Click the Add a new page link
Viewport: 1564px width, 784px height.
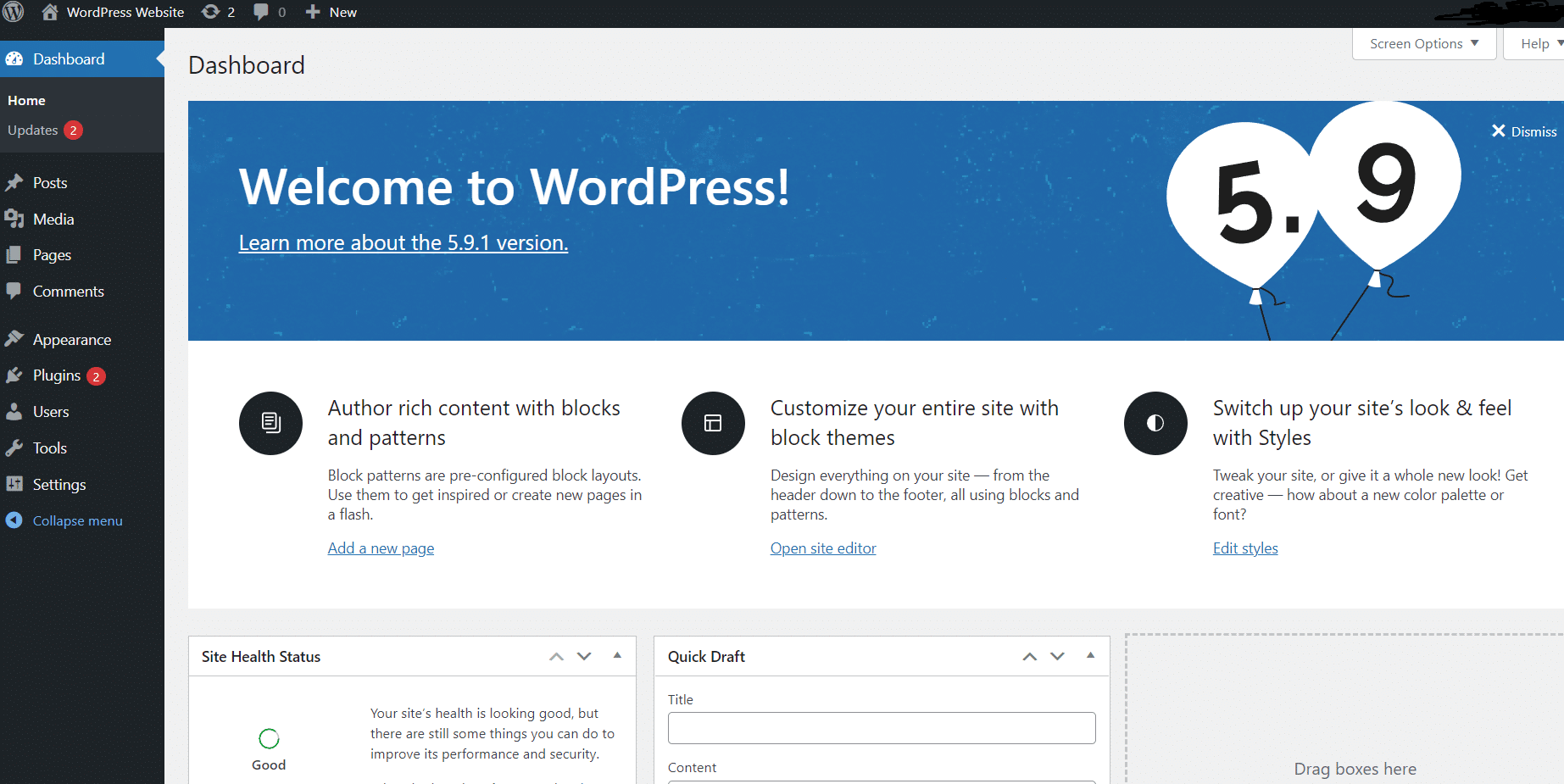(x=381, y=548)
